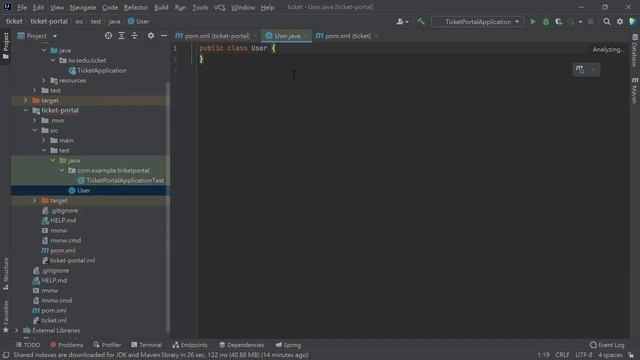
Task: Run with coverage icon in toolbar
Action: coord(558,22)
